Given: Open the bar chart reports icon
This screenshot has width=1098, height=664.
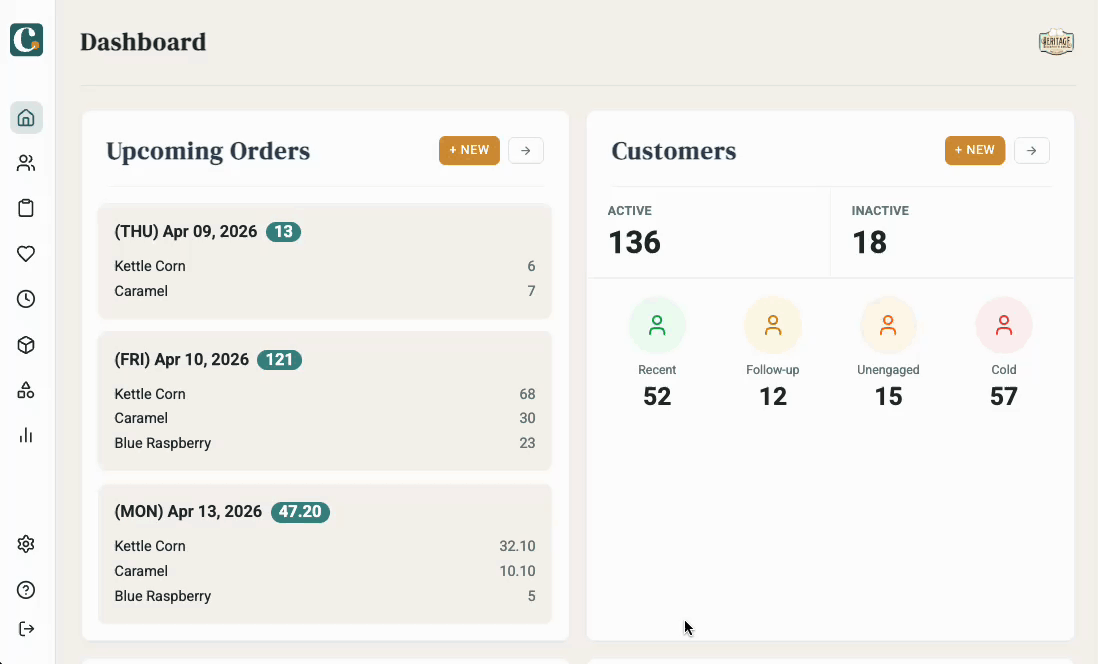Looking at the screenshot, I should pyautogui.click(x=26, y=435).
